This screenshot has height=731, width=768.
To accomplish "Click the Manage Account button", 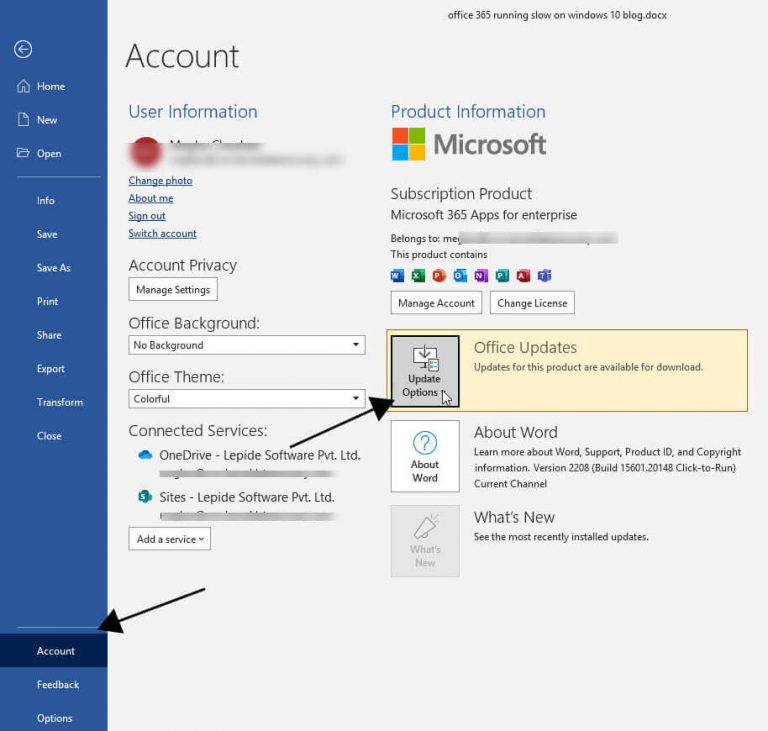I will coord(436,303).
